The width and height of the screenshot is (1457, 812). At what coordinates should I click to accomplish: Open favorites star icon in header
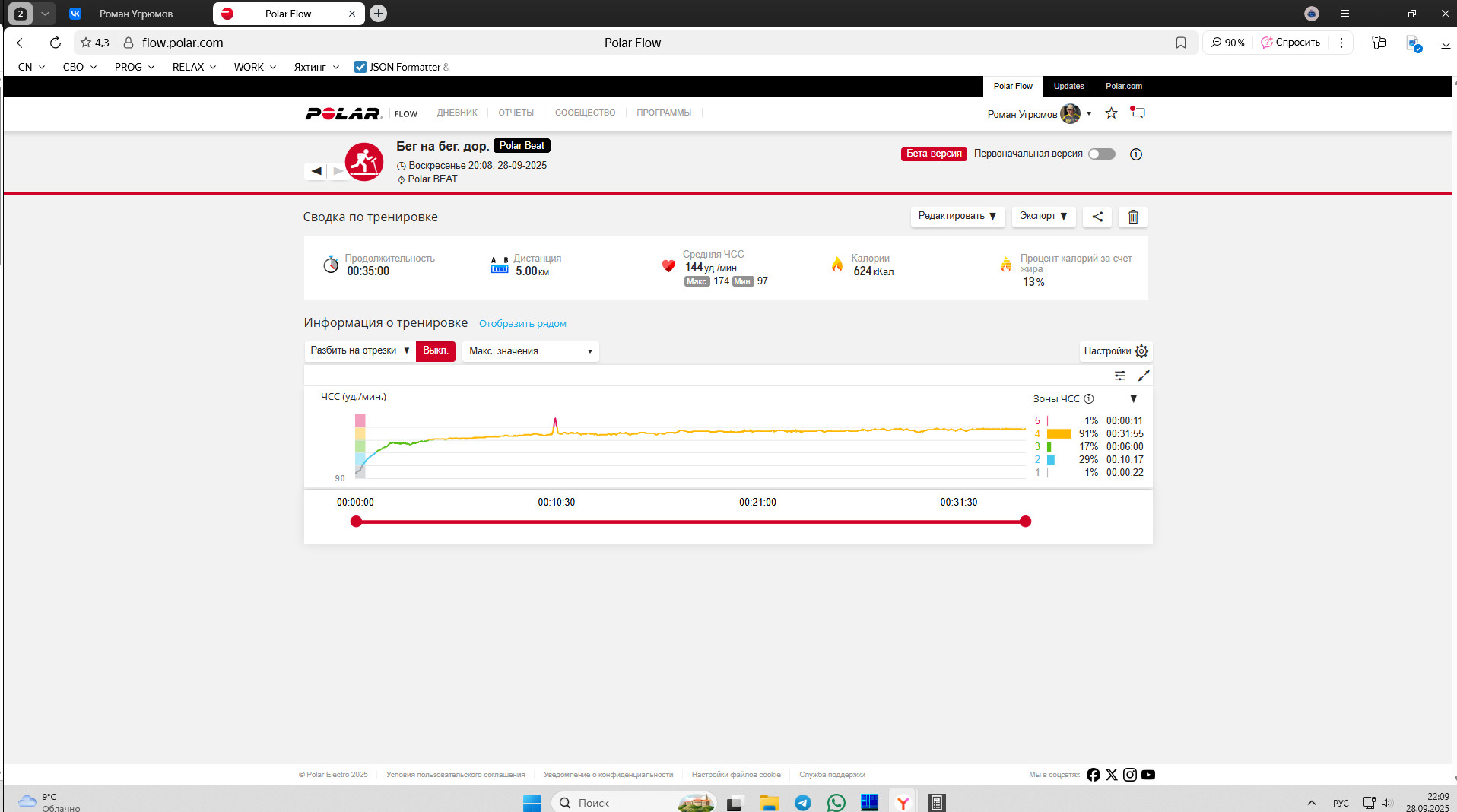tap(1111, 113)
